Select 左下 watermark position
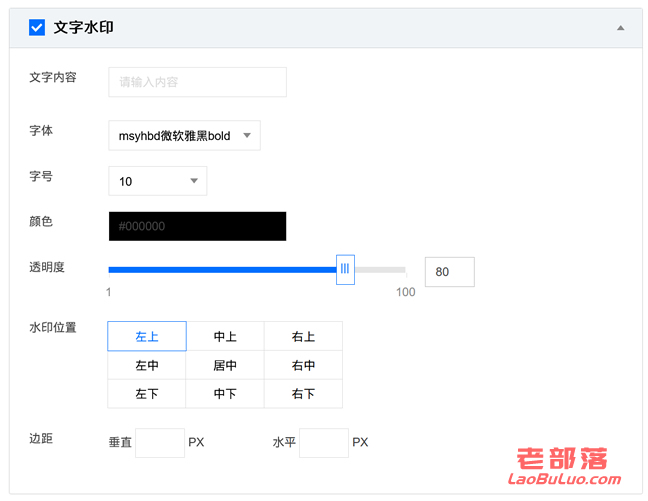The image size is (648, 501). [147, 394]
